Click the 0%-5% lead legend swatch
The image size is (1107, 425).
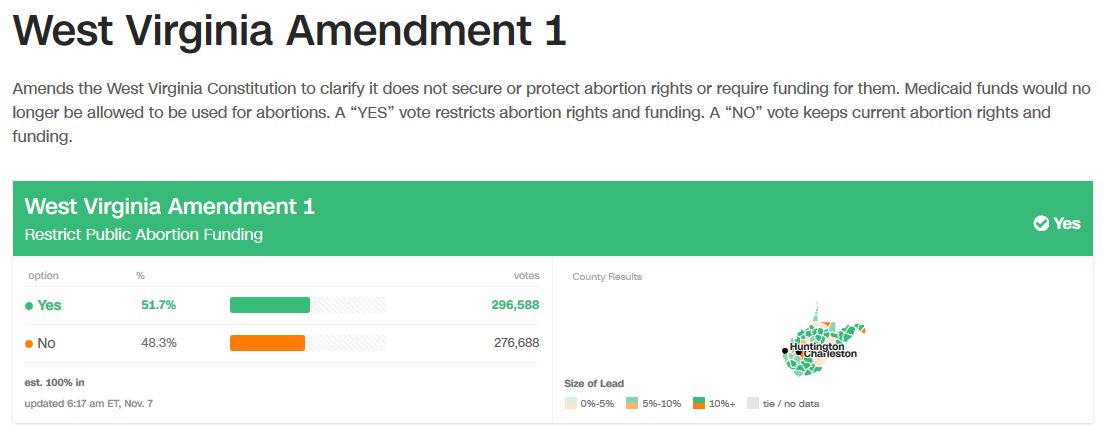571,404
